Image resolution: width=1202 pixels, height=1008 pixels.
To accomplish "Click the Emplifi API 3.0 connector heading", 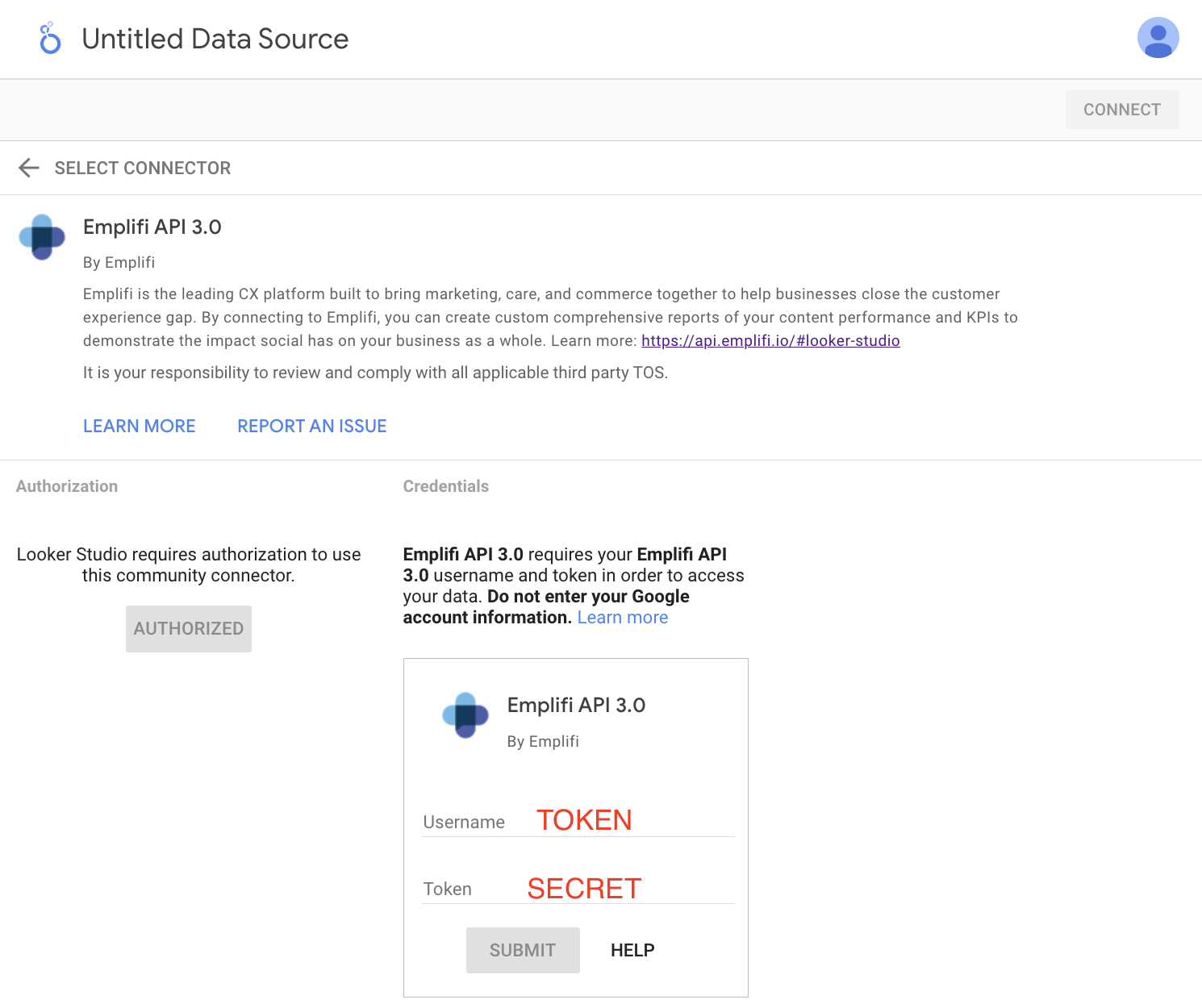I will (x=152, y=227).
